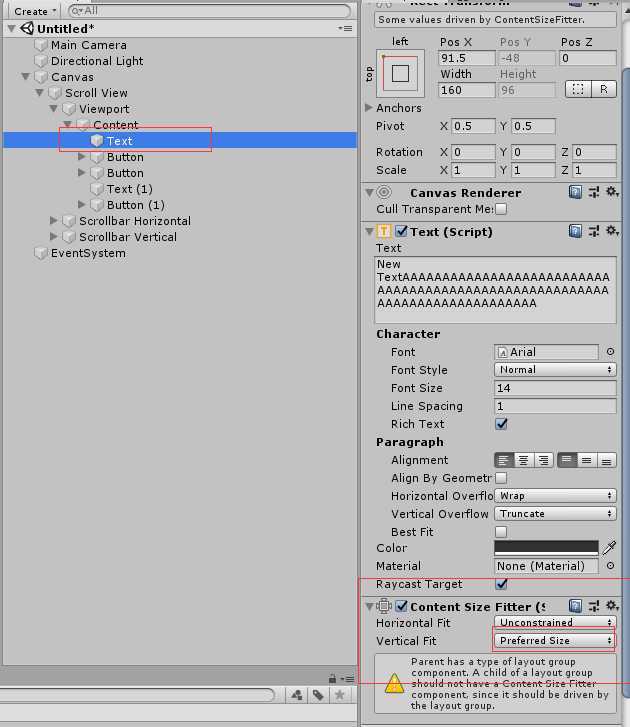Collapse the Canvas Renderer component

369,192
